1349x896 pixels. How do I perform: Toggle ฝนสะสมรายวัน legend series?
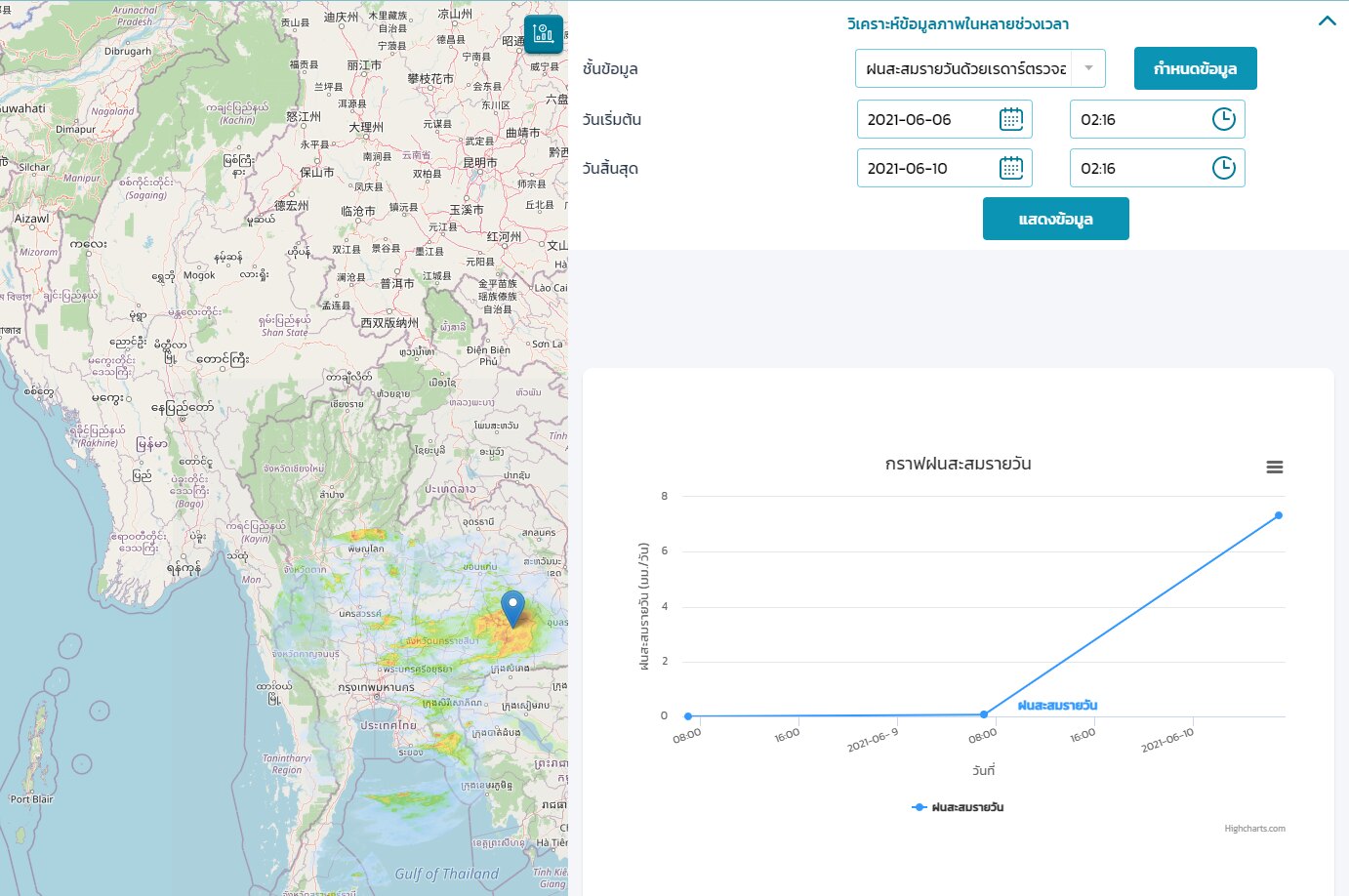coord(958,807)
